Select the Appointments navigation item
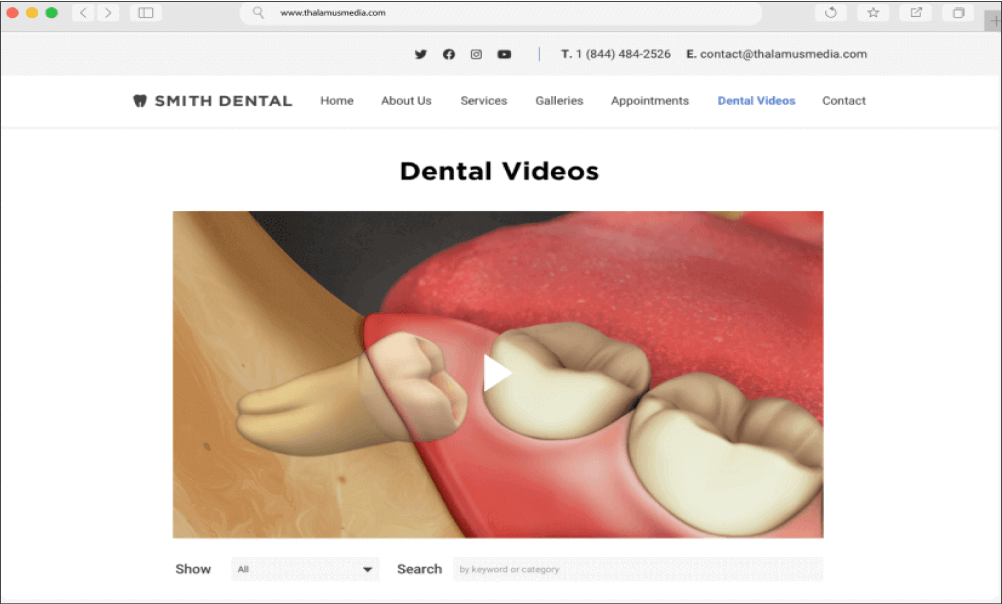Screen dimensions: 1002x604 click(649, 100)
